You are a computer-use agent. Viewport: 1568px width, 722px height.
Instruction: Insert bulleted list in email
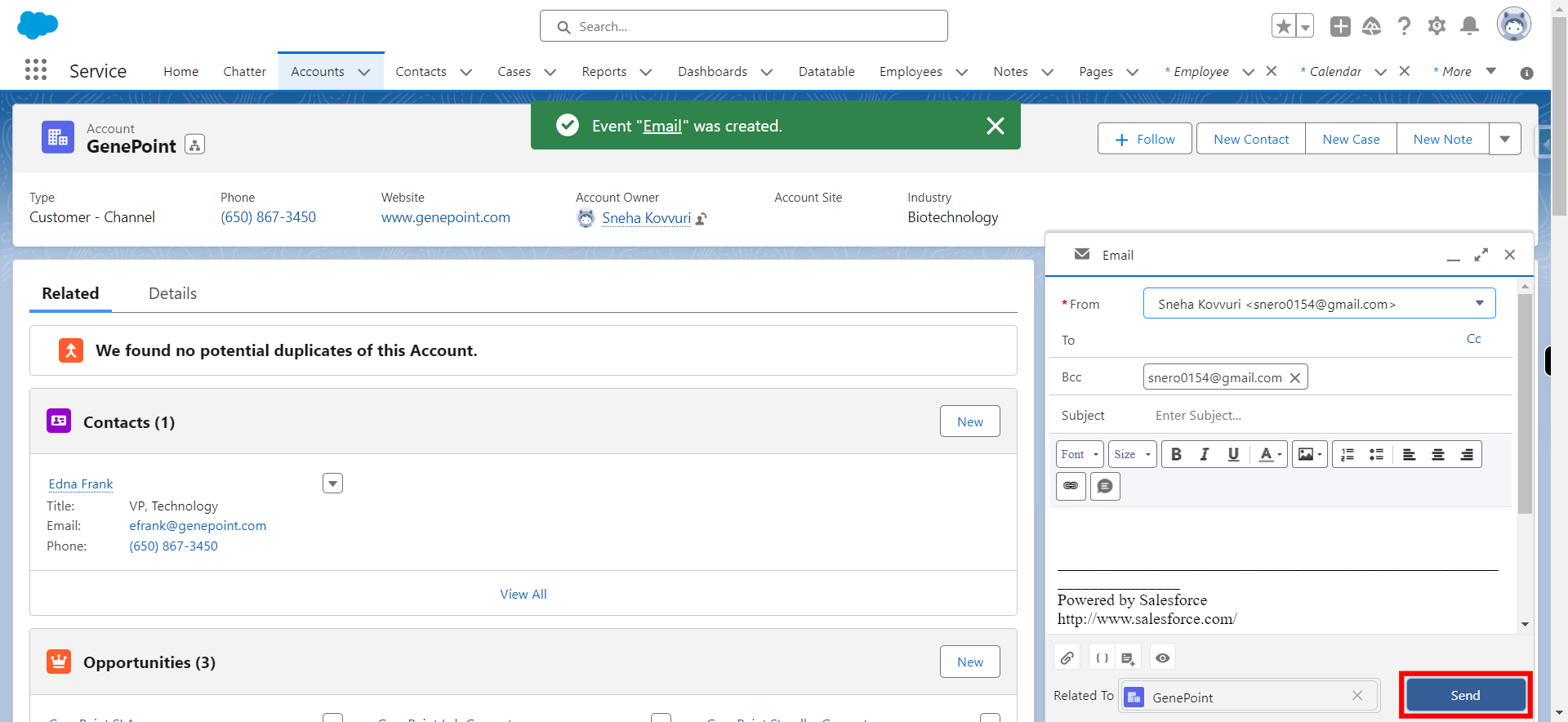click(x=1376, y=454)
